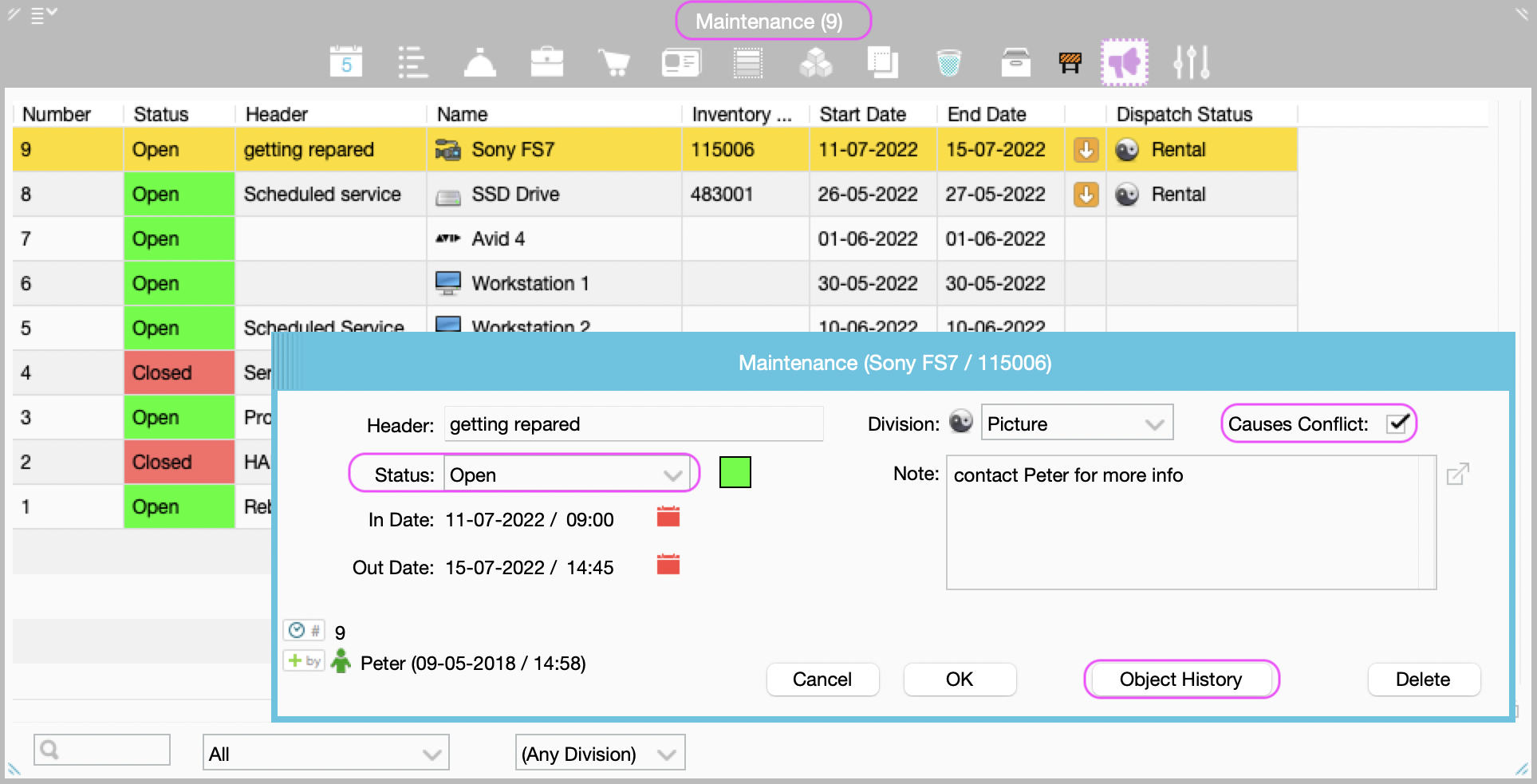Open the shopping cart toolbar icon
Image resolution: width=1537 pixels, height=784 pixels.
point(614,62)
